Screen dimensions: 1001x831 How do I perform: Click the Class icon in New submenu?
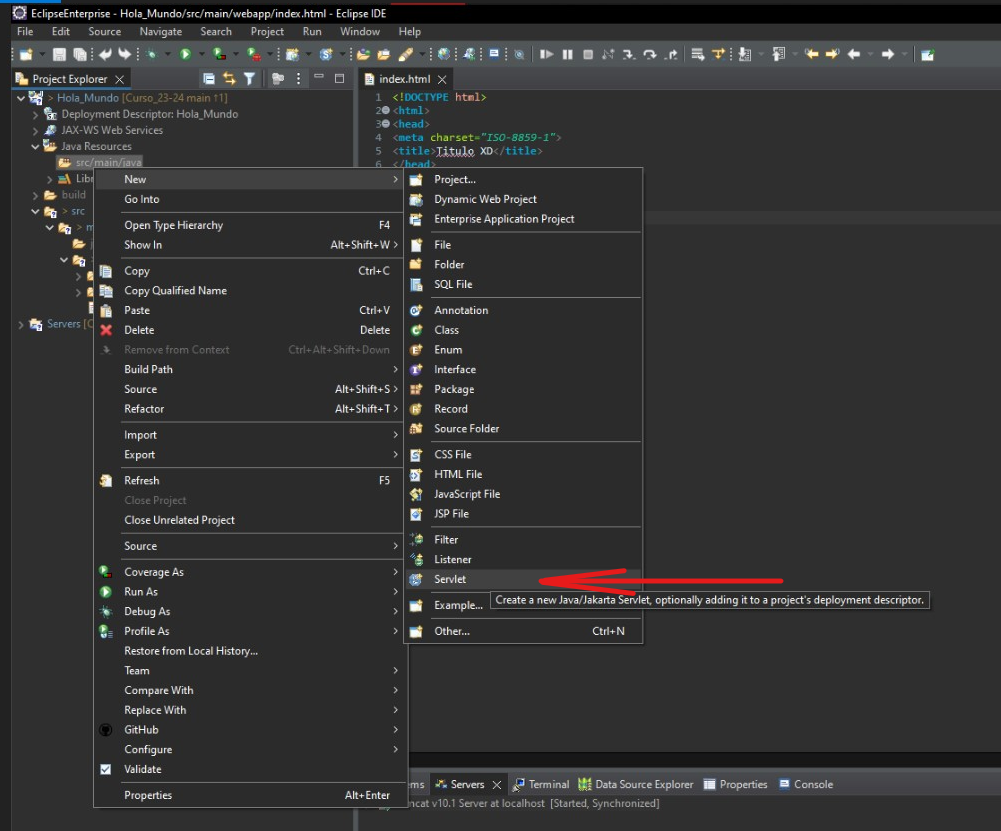click(x=416, y=330)
